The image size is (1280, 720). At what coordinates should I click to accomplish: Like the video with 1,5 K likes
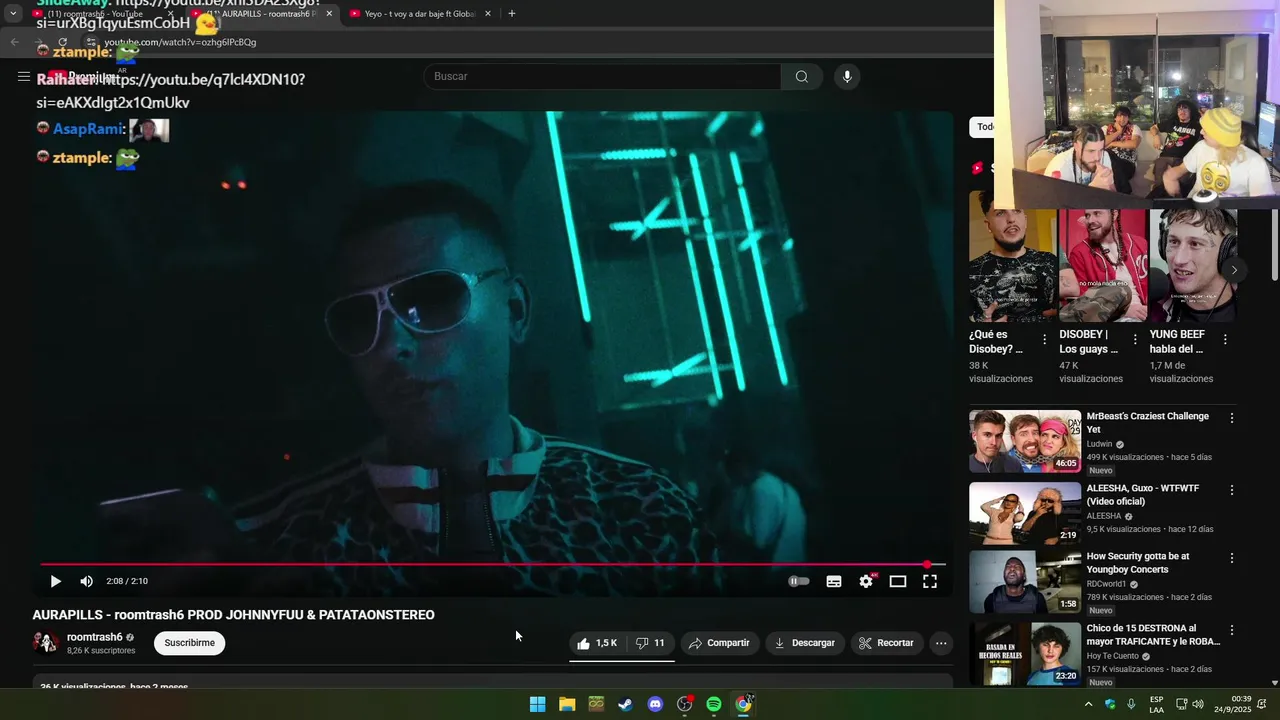[597, 643]
